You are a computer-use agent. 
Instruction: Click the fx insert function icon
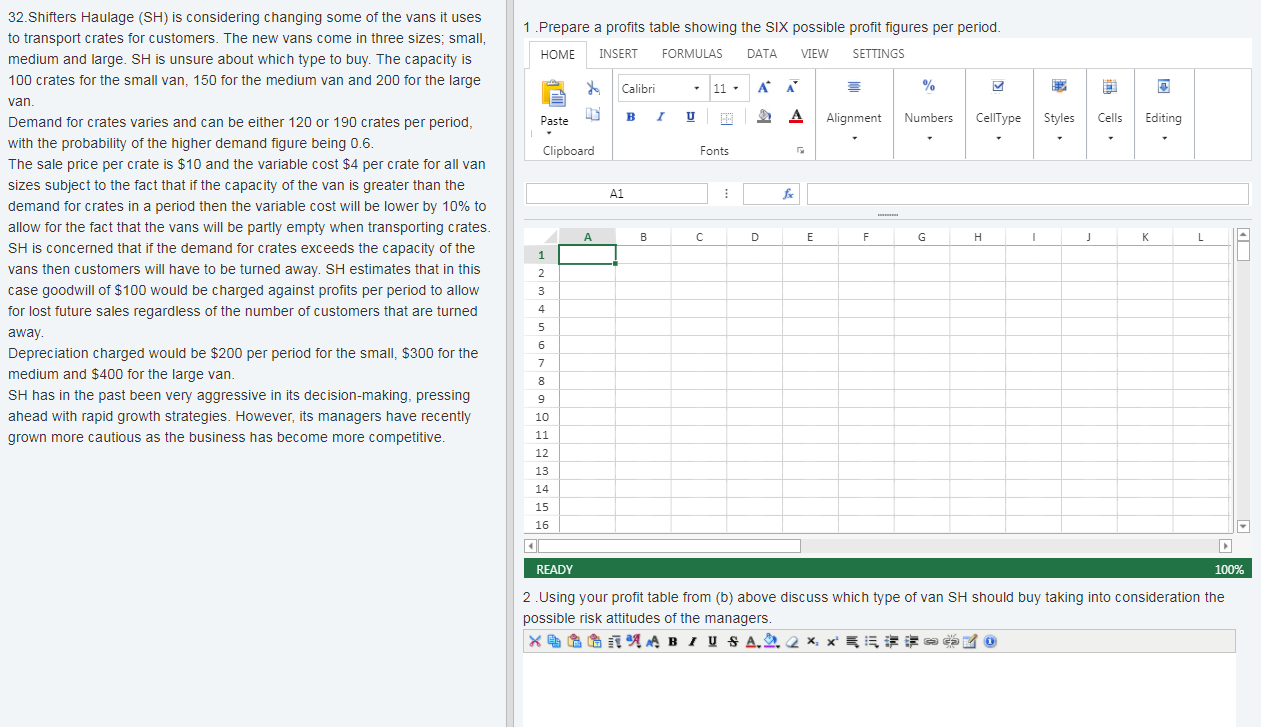point(790,194)
